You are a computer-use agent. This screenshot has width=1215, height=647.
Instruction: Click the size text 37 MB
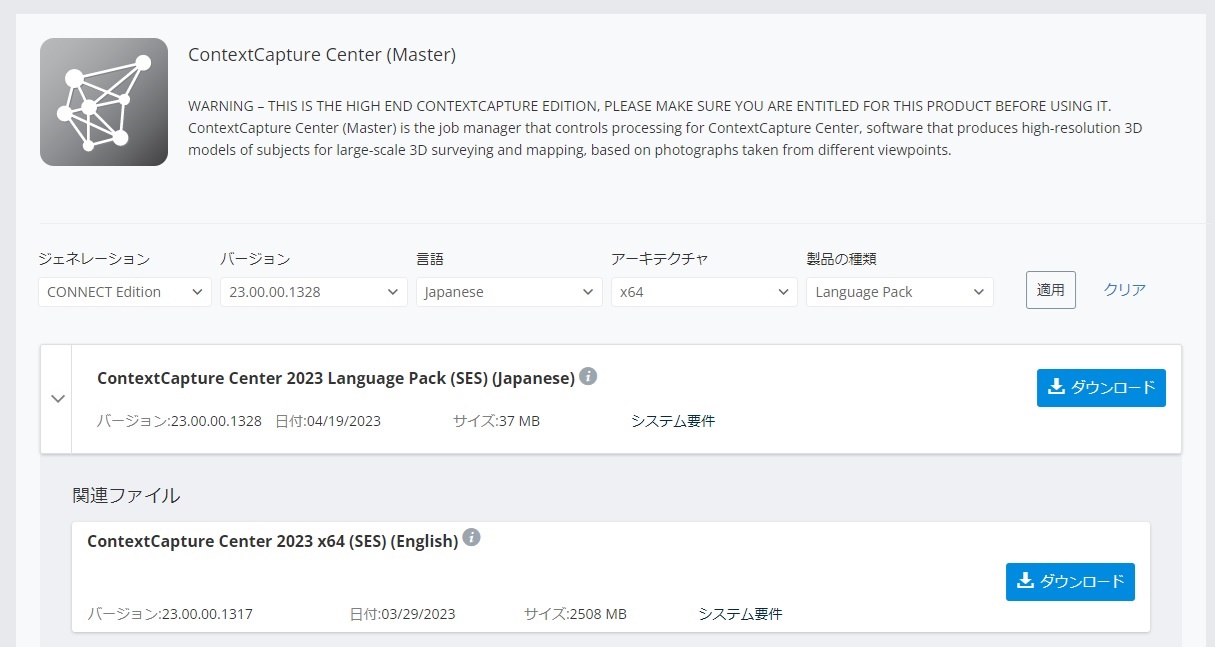tap(519, 421)
